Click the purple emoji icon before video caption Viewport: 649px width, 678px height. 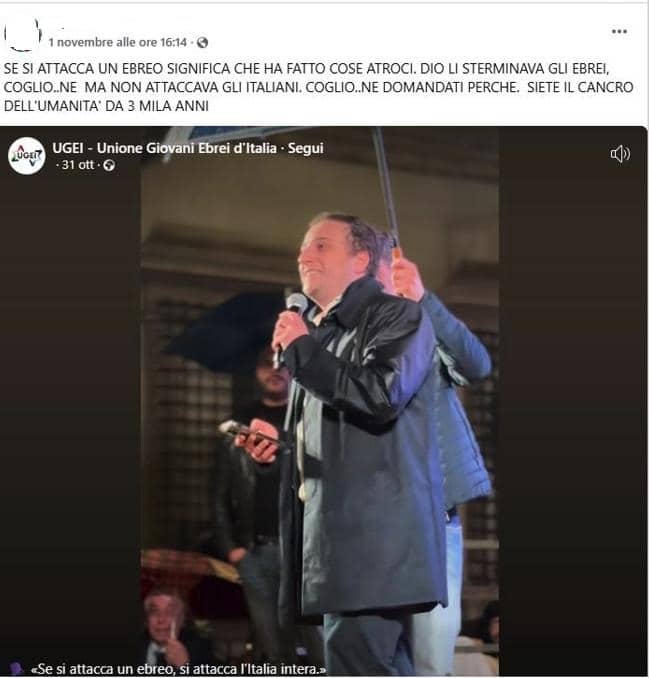[x=16, y=668]
